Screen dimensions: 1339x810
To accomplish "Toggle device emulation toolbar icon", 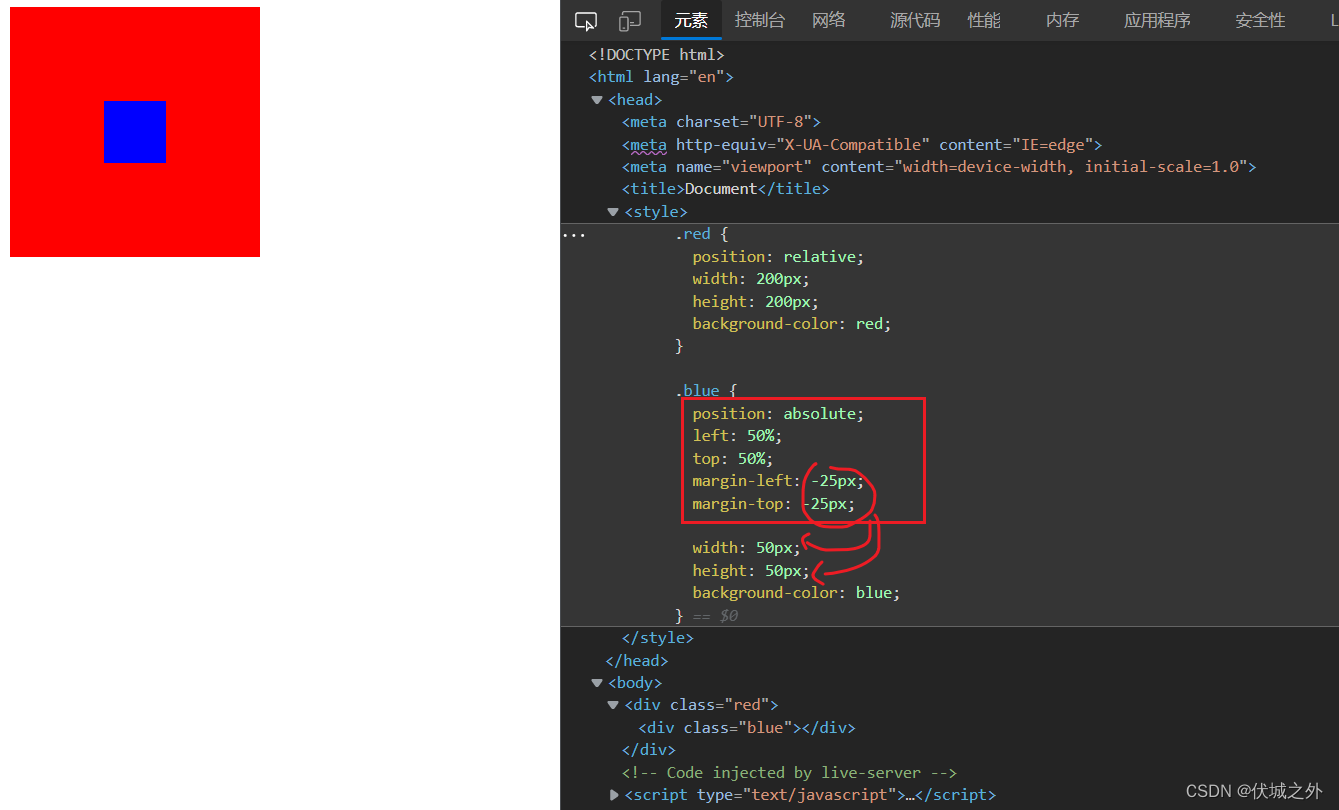I will click(x=629, y=21).
